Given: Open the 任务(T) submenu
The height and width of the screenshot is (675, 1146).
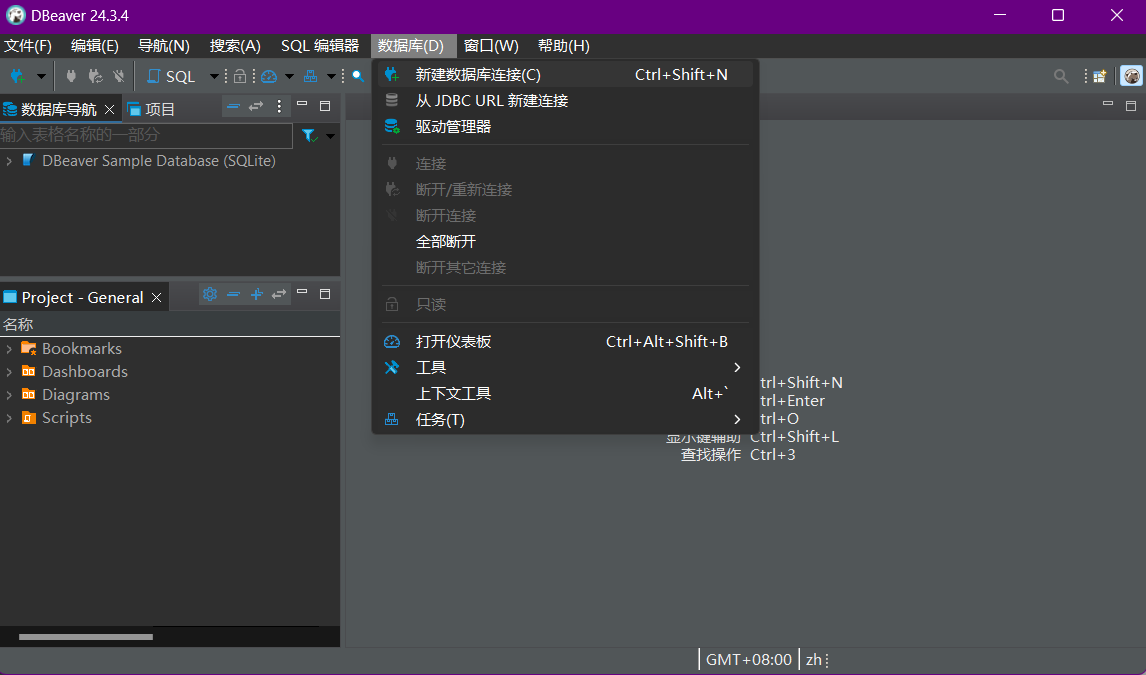Looking at the screenshot, I should tap(565, 420).
